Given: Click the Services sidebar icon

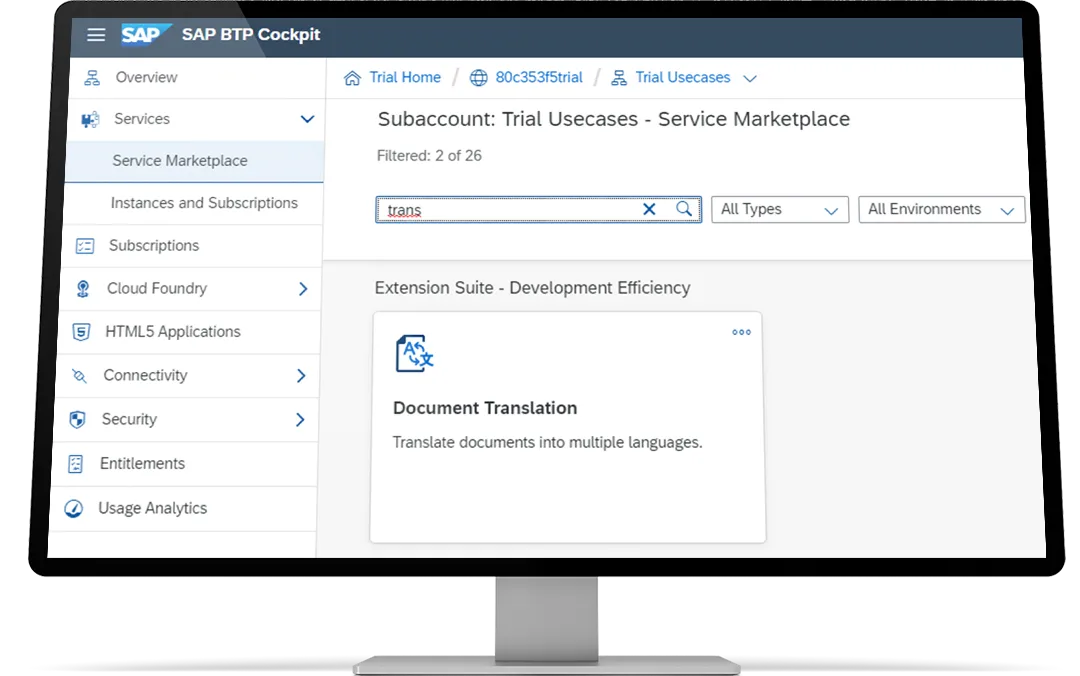Looking at the screenshot, I should point(90,119).
